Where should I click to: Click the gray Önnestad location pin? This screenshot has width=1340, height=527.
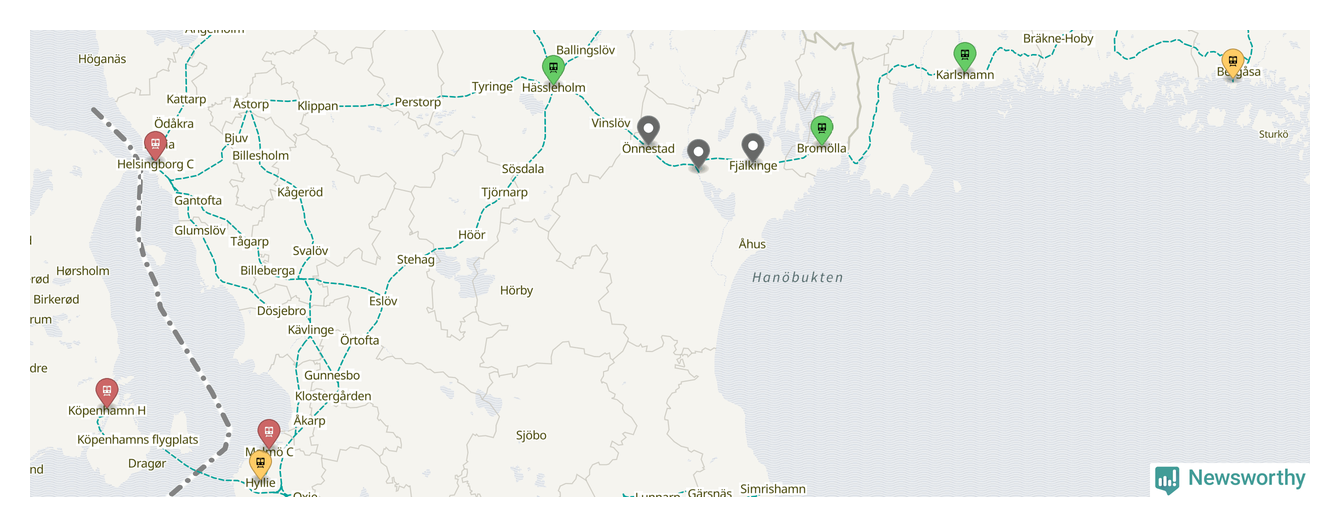coord(649,131)
